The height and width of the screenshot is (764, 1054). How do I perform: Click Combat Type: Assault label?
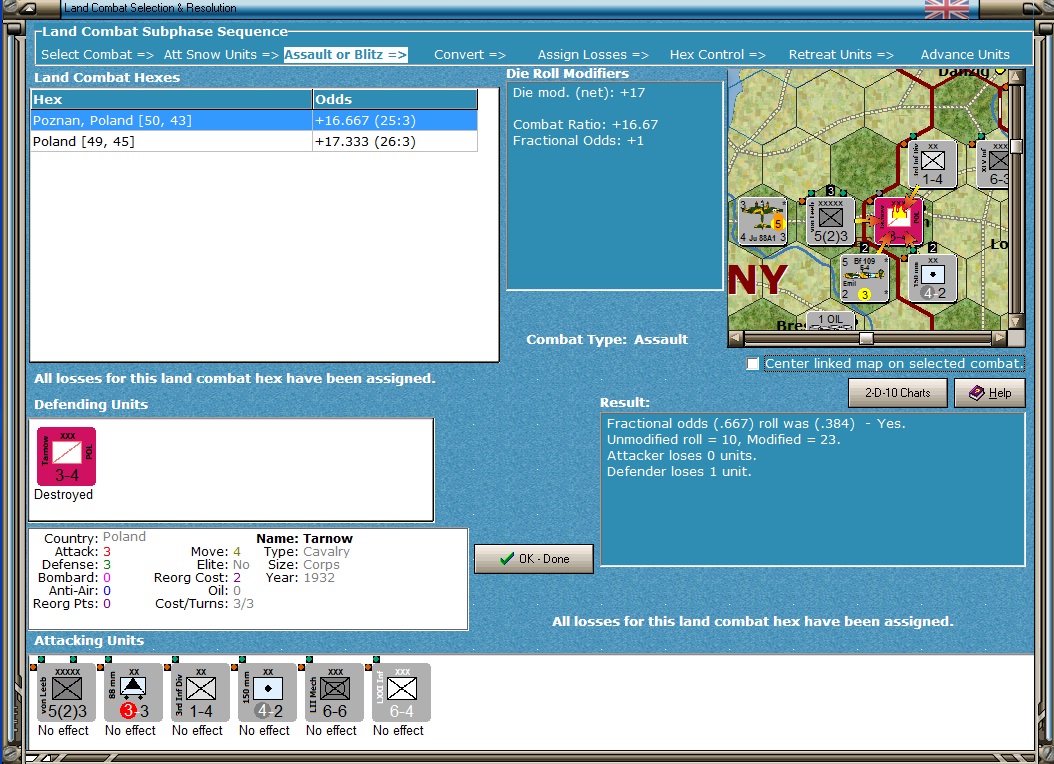pyautogui.click(x=607, y=339)
